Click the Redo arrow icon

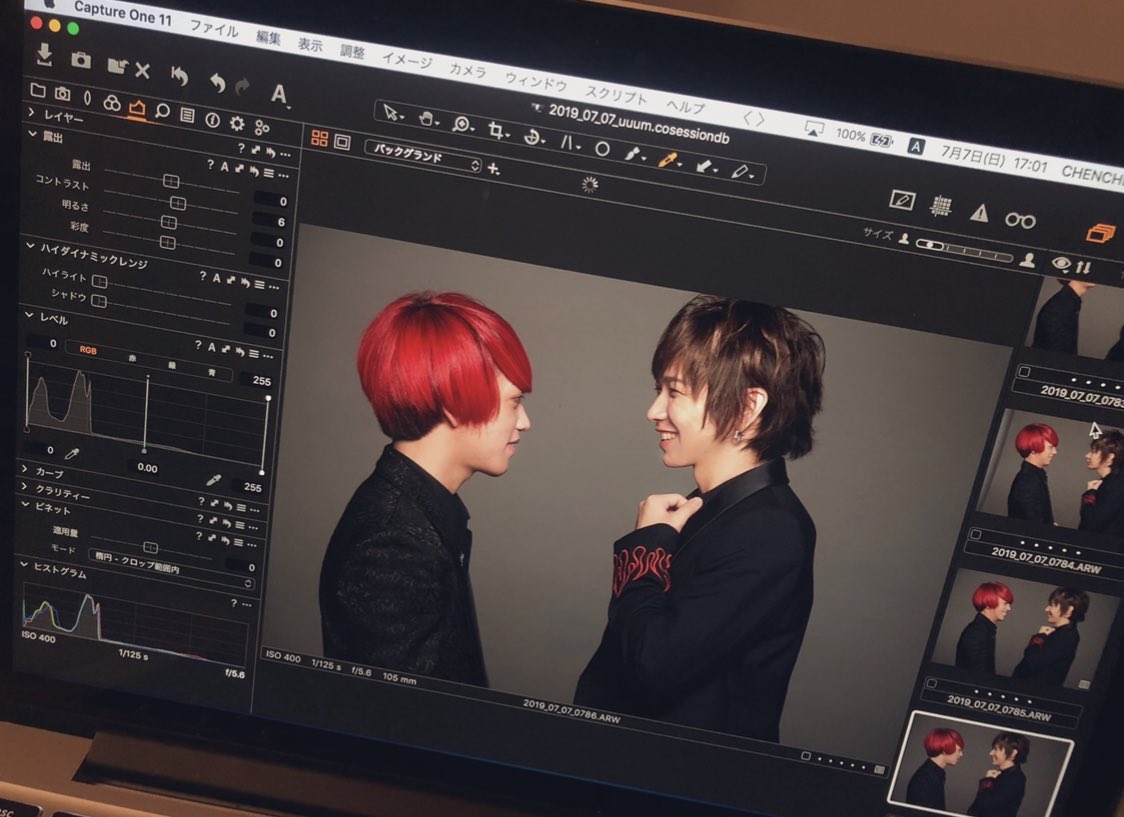click(242, 86)
